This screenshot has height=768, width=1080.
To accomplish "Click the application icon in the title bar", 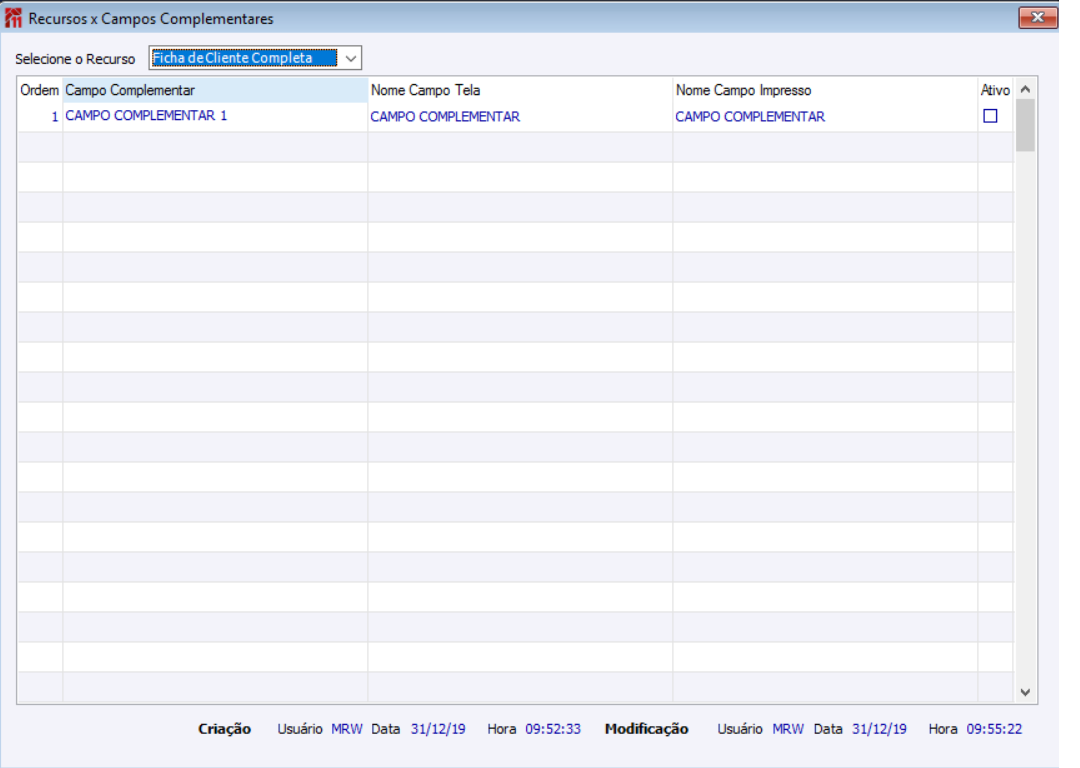I will (13, 19).
